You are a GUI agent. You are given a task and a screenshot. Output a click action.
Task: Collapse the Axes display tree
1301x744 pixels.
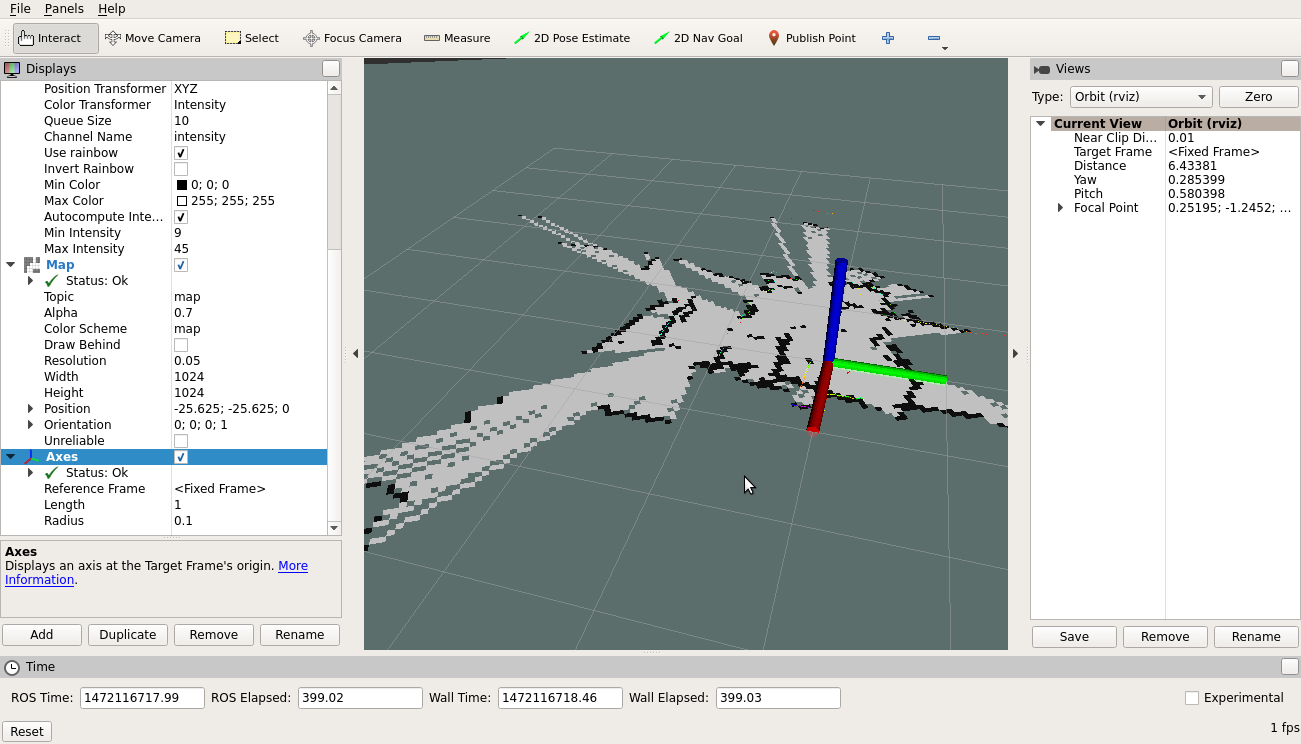pos(11,457)
